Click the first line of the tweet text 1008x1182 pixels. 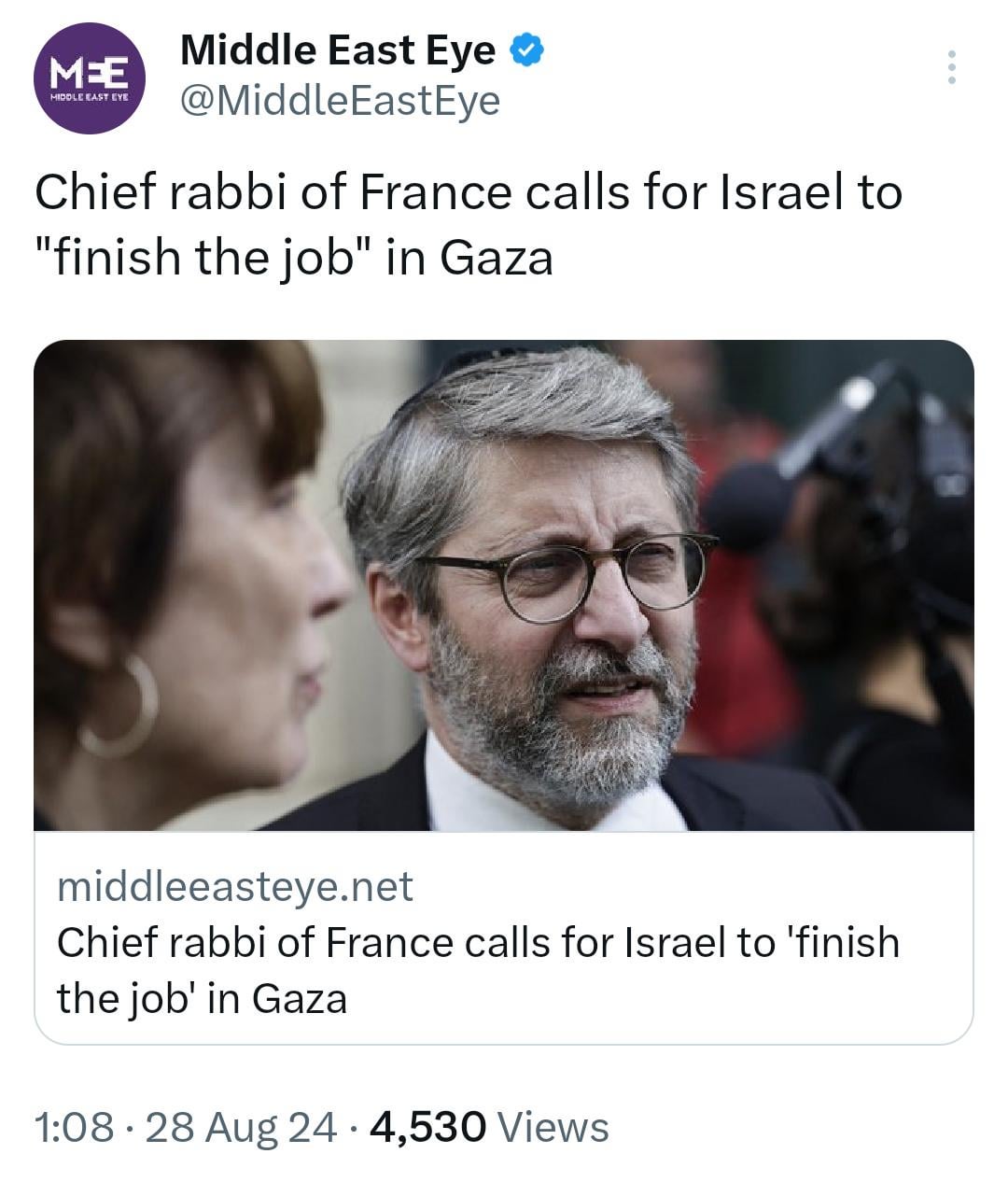click(x=469, y=193)
